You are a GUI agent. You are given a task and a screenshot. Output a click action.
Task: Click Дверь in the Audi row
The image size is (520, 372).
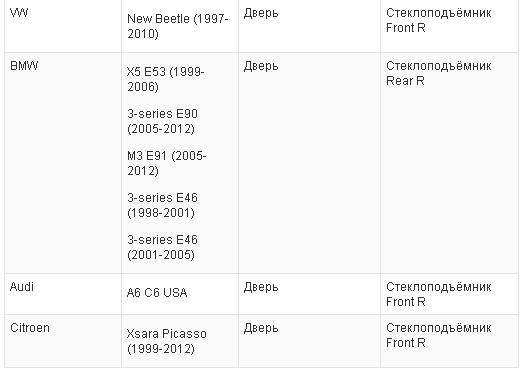click(x=261, y=287)
